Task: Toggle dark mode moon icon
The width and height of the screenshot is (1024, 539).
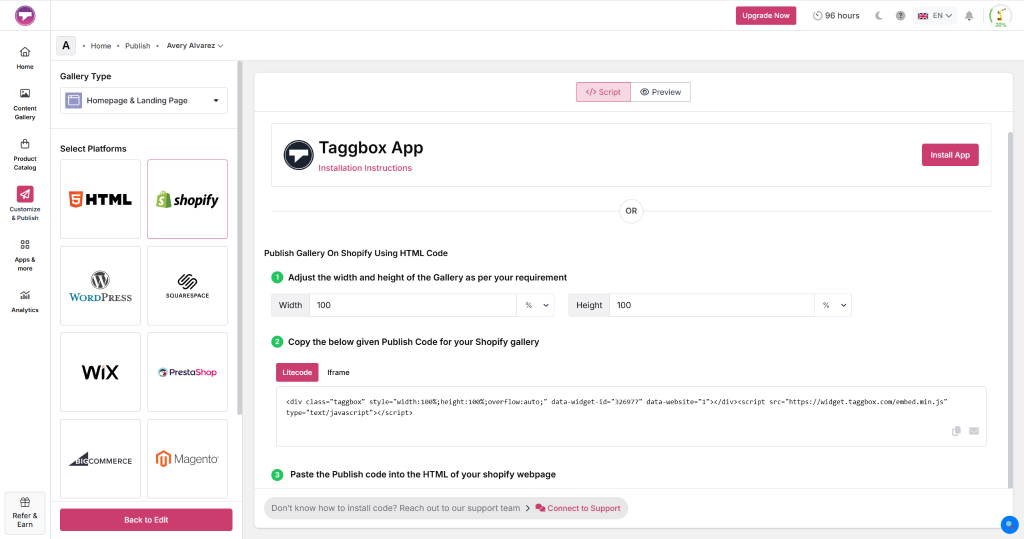Action: [x=879, y=16]
